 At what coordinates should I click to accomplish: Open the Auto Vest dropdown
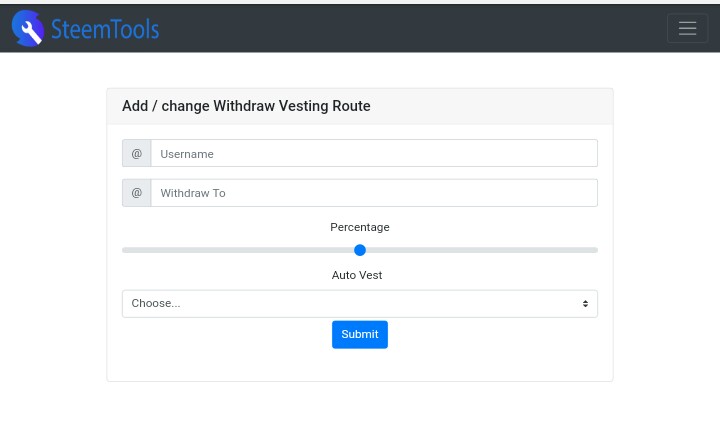[x=360, y=303]
